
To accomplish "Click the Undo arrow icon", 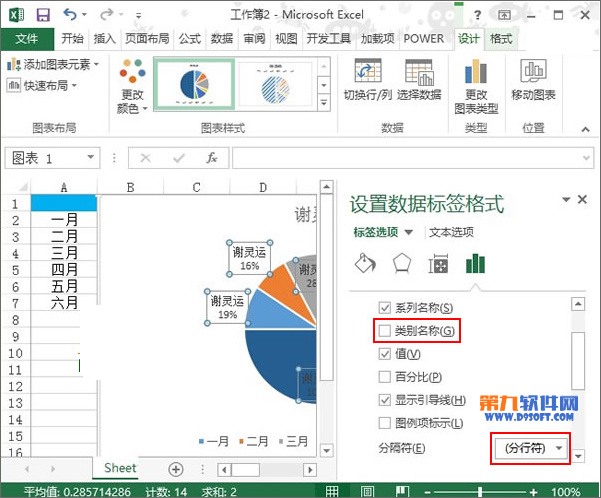I will 70,15.
